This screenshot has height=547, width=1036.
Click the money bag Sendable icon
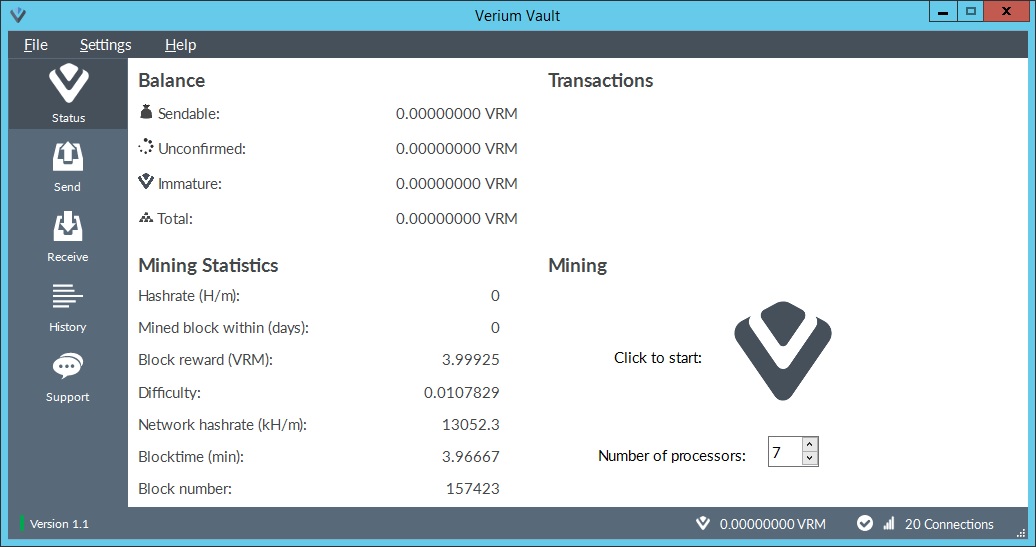click(146, 113)
